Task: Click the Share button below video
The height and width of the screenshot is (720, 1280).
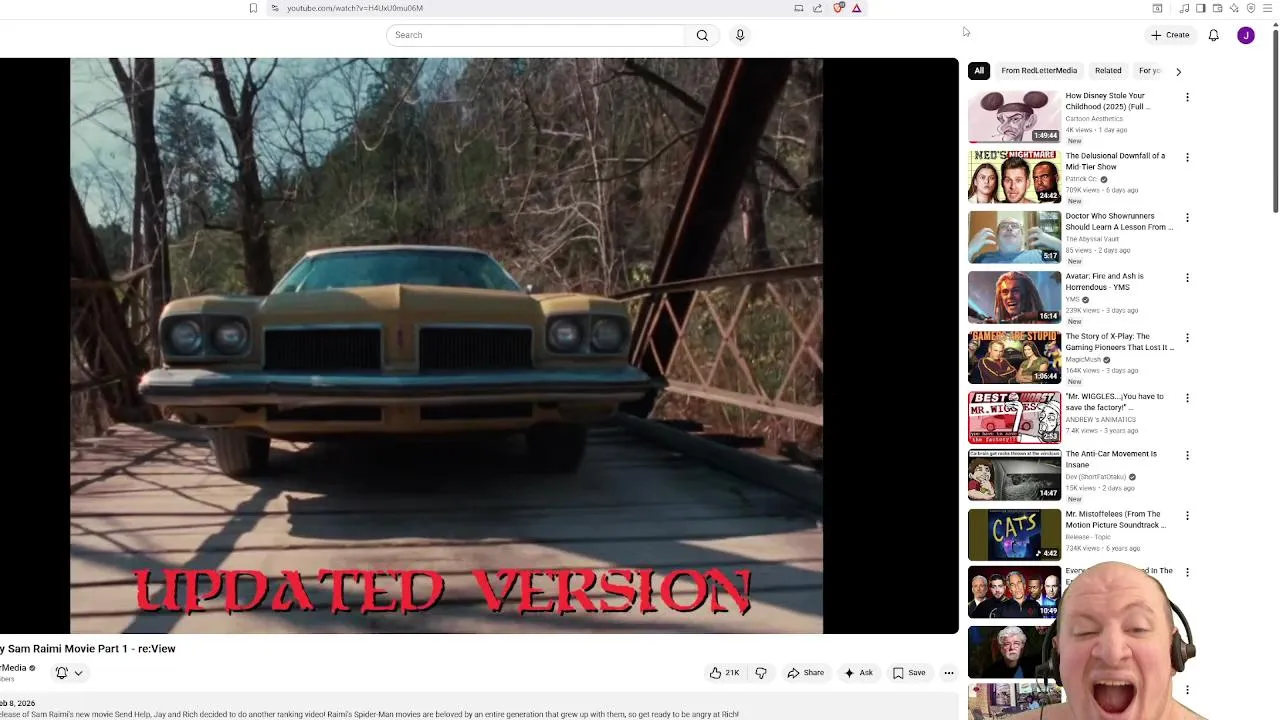Action: [806, 673]
